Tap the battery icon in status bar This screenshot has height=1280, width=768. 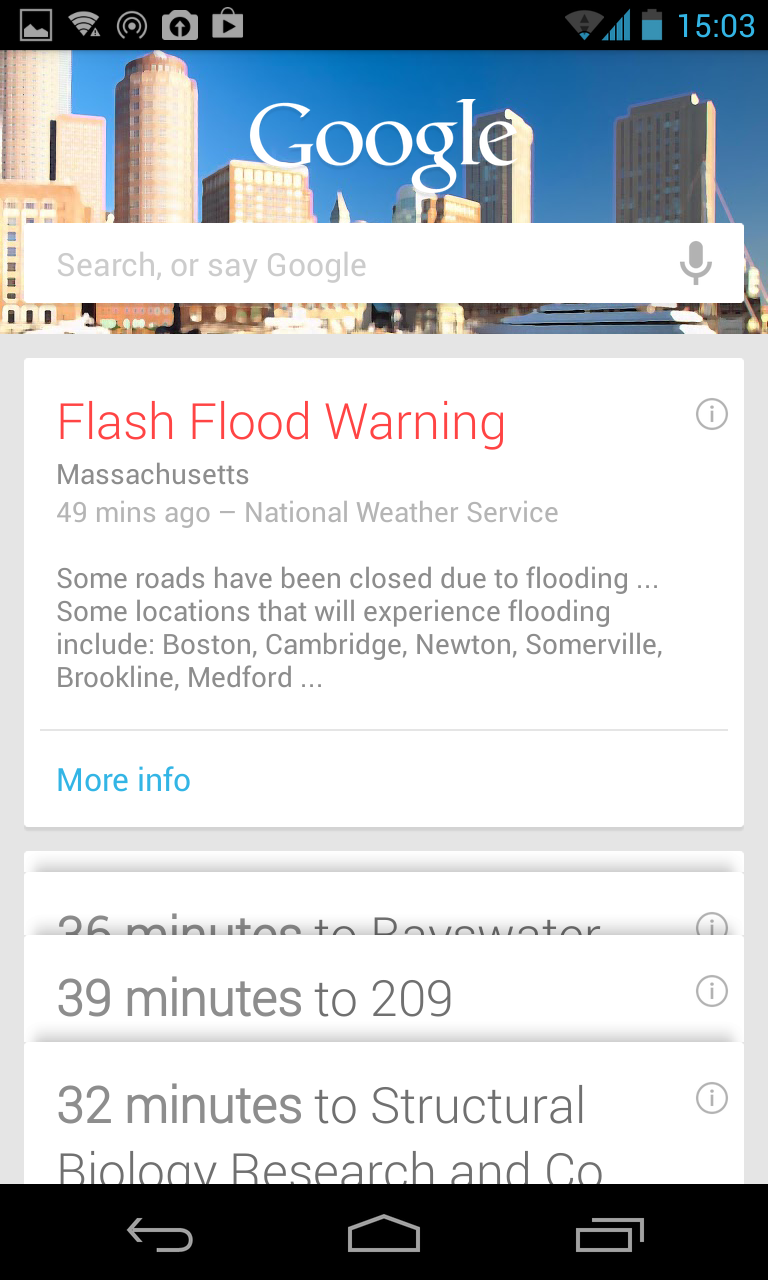point(652,24)
